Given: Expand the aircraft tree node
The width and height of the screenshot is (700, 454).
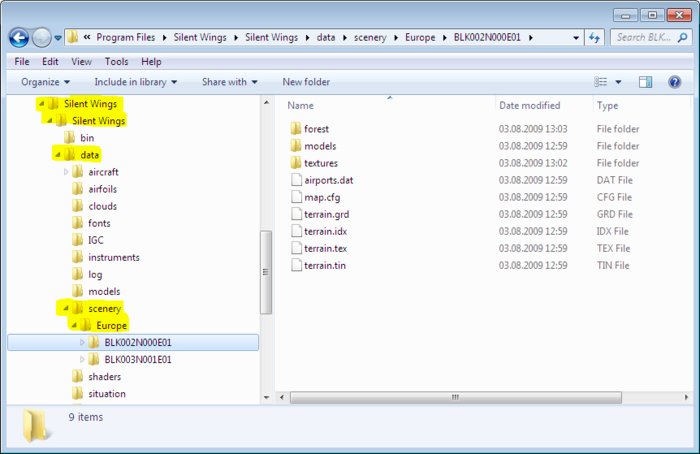Looking at the screenshot, I should coord(66,172).
